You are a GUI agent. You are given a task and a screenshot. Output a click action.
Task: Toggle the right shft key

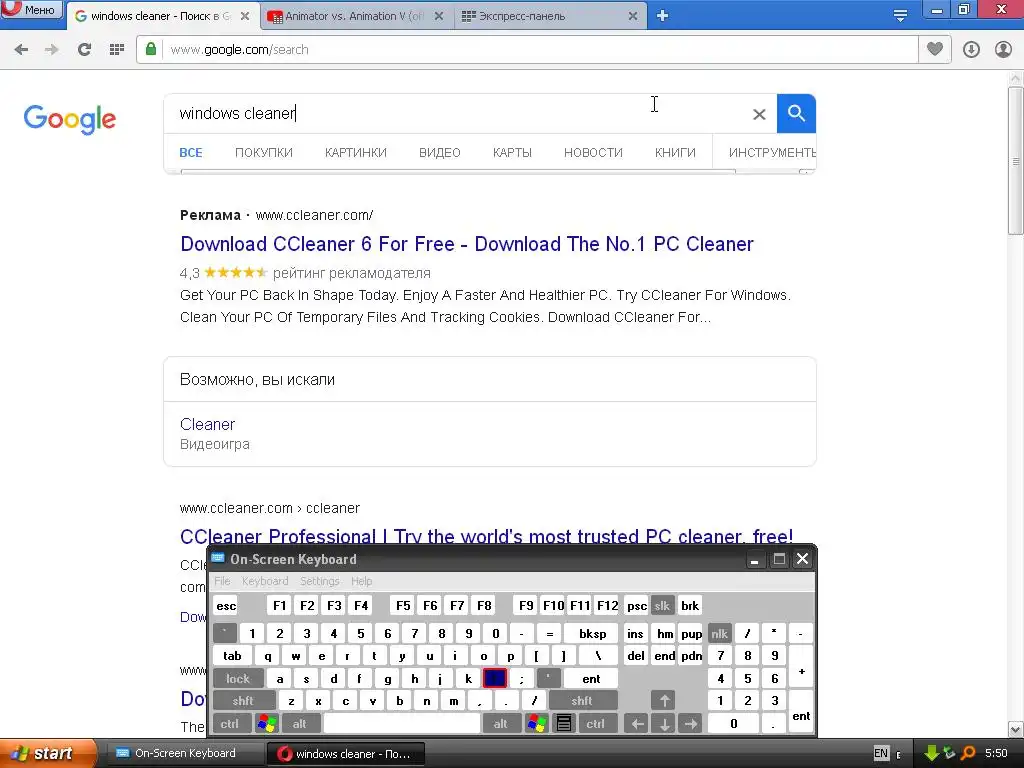click(582, 701)
